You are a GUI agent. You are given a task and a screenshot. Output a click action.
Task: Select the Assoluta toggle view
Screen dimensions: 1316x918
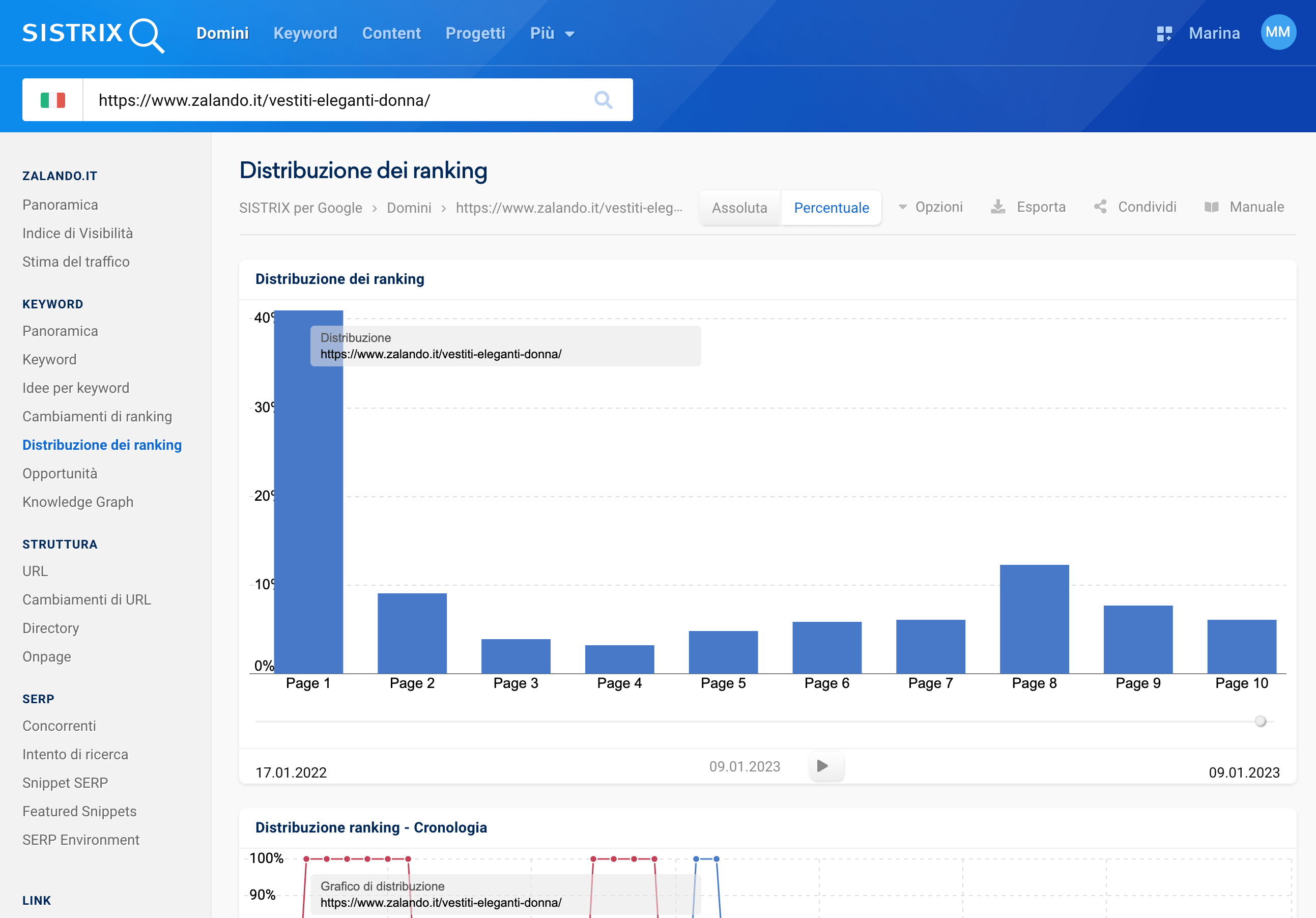click(741, 208)
